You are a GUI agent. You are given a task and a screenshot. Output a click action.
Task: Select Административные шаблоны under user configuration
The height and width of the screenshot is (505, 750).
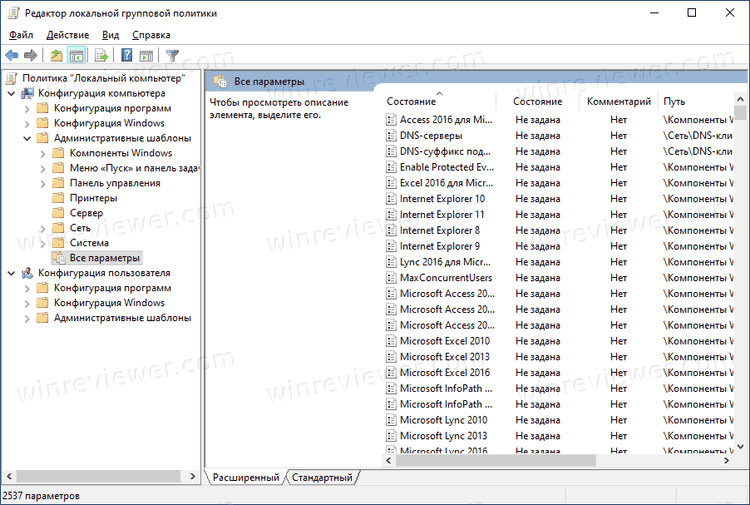pyautogui.click(x=122, y=318)
